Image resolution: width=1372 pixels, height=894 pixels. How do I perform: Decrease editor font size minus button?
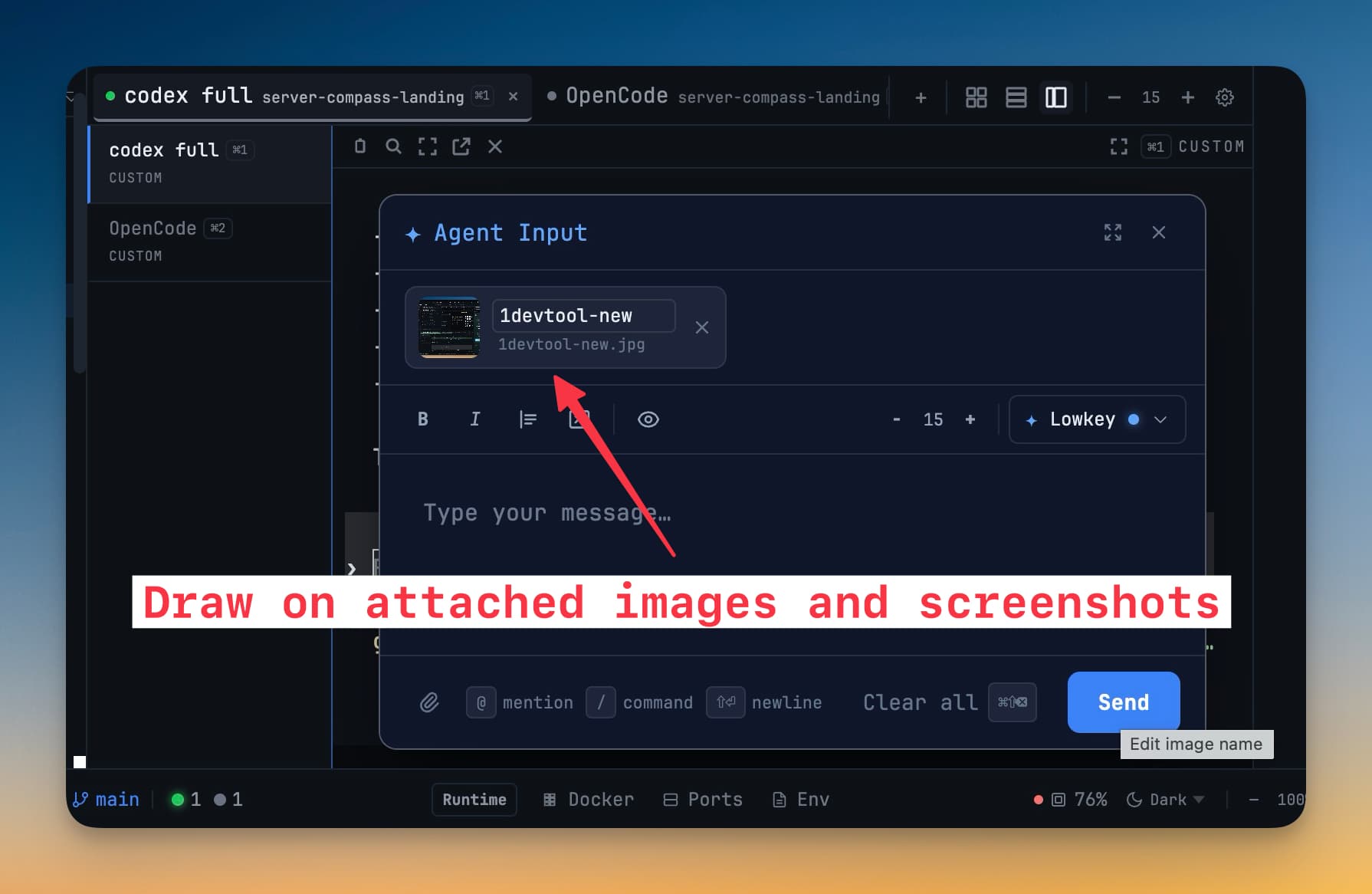coord(896,419)
